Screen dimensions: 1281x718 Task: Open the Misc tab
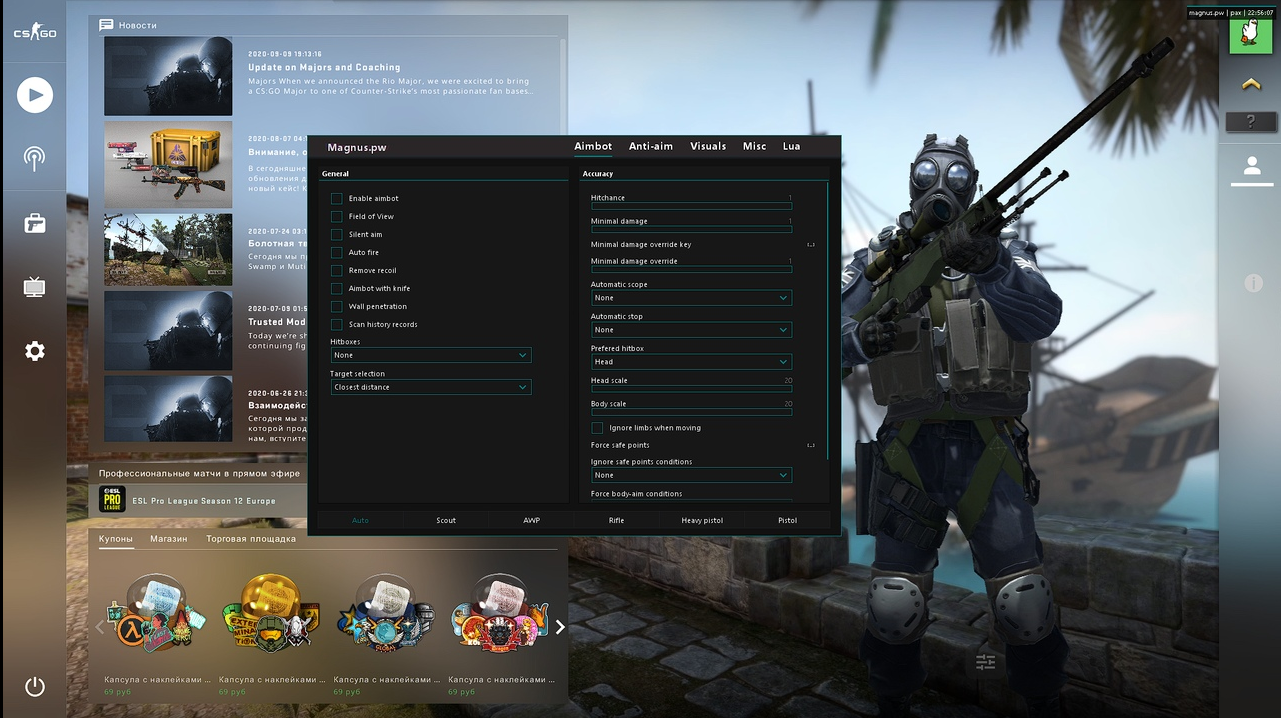tap(755, 146)
